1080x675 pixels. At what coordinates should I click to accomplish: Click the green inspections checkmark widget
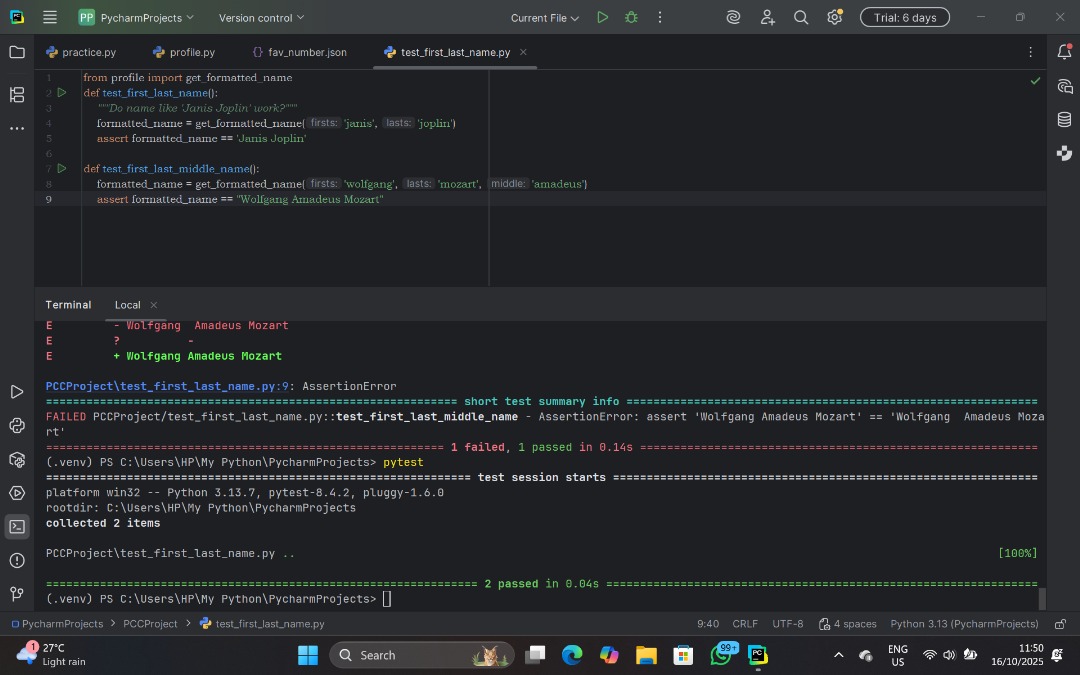(x=1035, y=81)
